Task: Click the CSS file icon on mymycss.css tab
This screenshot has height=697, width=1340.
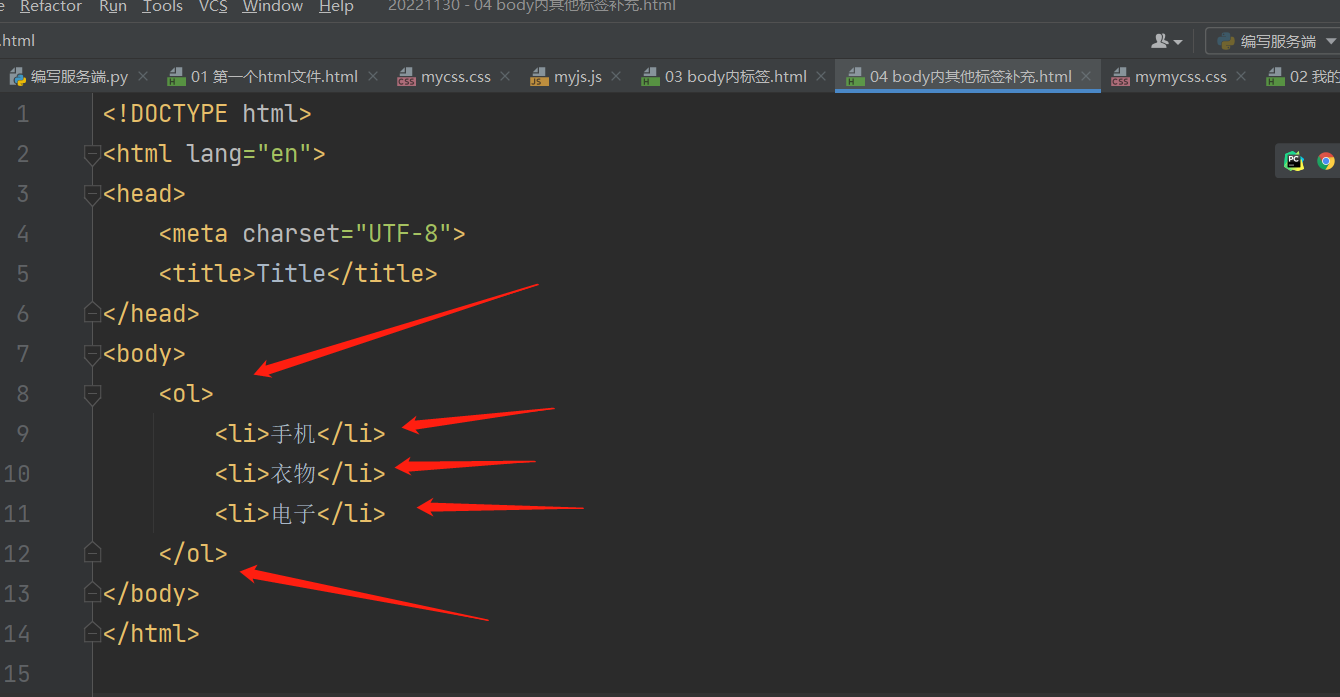Action: point(1120,77)
